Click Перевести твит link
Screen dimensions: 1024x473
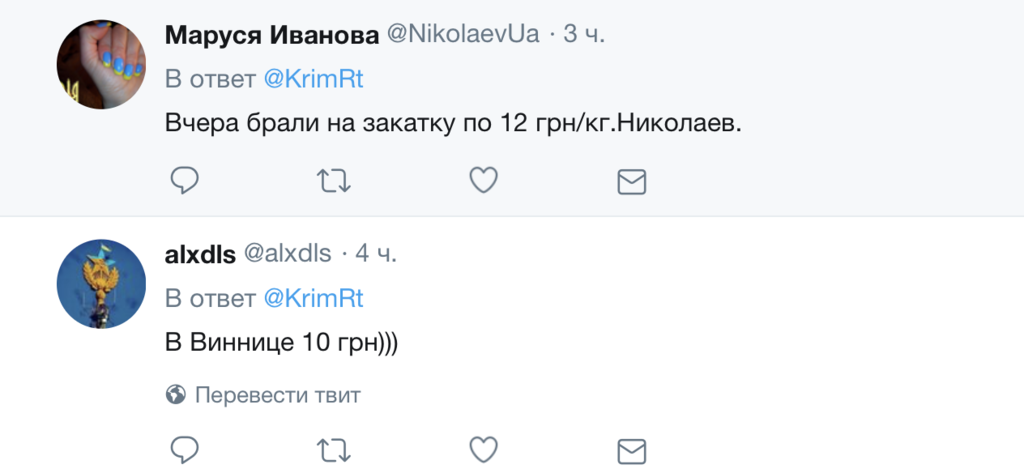coord(277,395)
